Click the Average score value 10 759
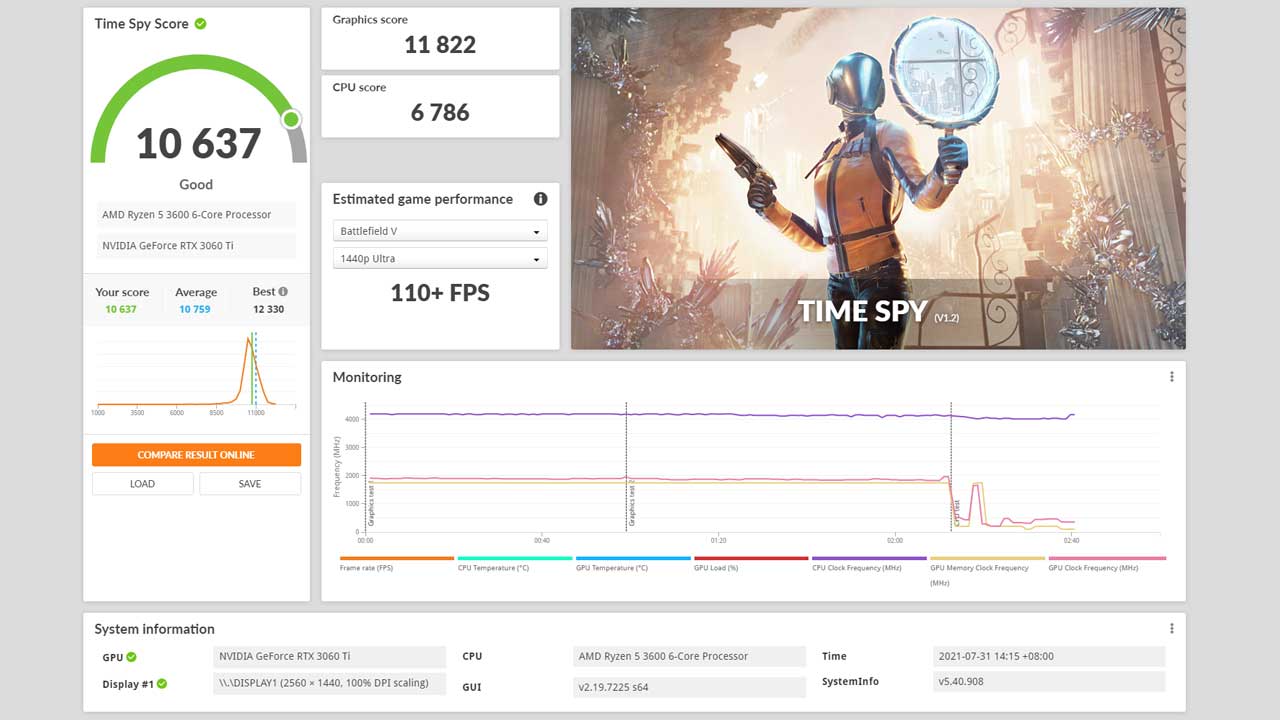Screen dimensions: 1280x720 (x=195, y=309)
